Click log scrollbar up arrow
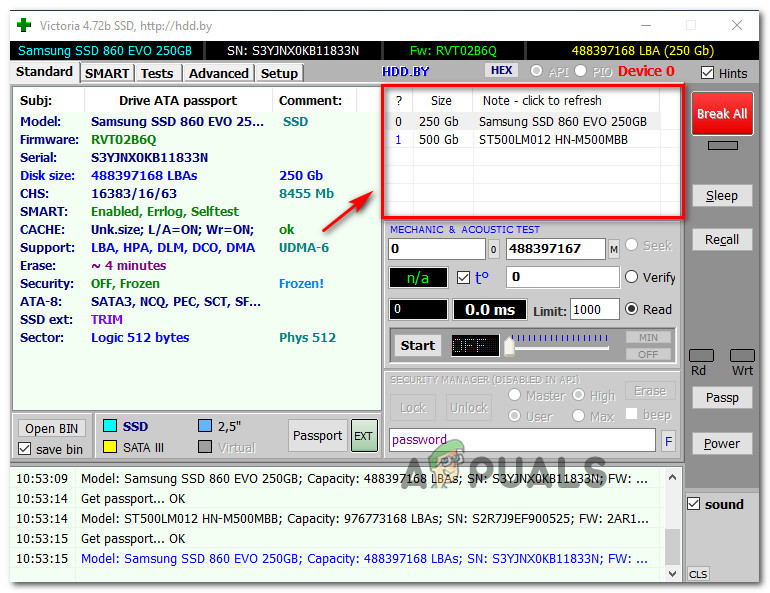This screenshot has height=593, width=770. 672,478
